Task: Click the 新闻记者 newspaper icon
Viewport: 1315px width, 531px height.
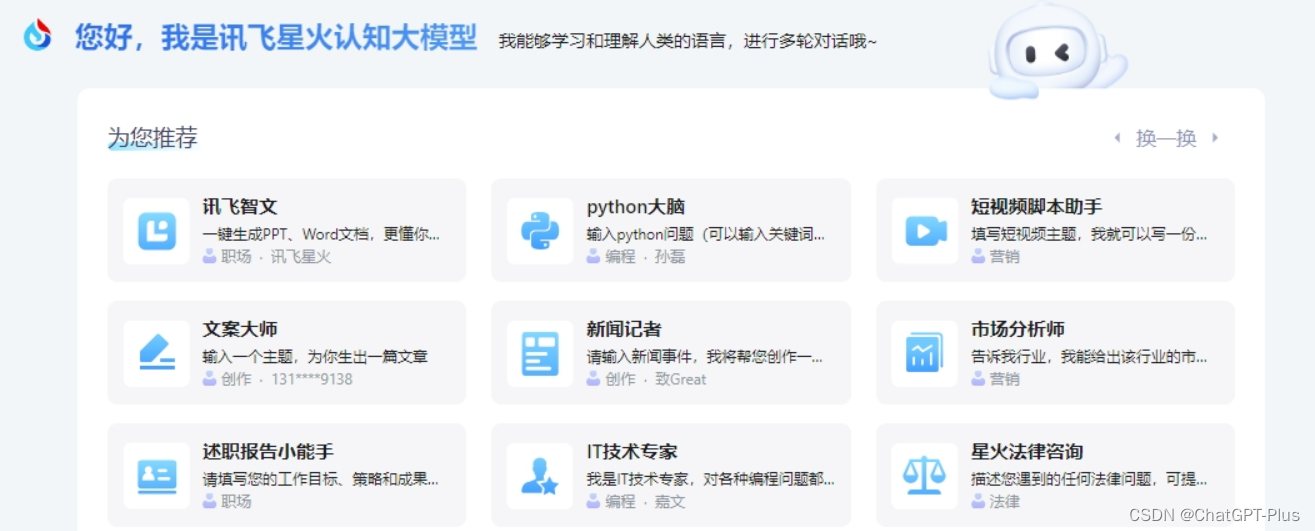Action: [x=540, y=353]
